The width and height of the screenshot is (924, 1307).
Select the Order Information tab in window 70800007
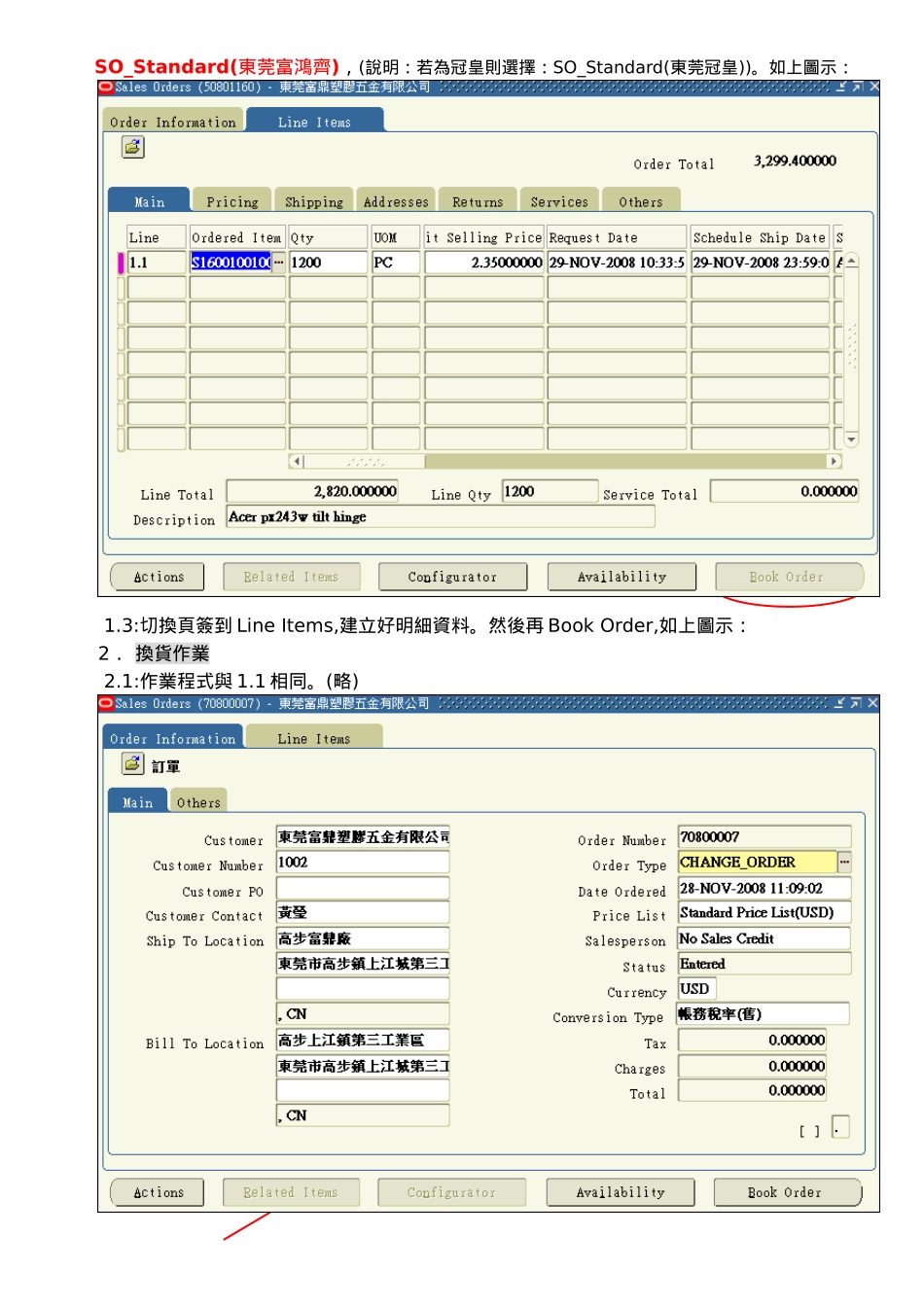tap(173, 739)
